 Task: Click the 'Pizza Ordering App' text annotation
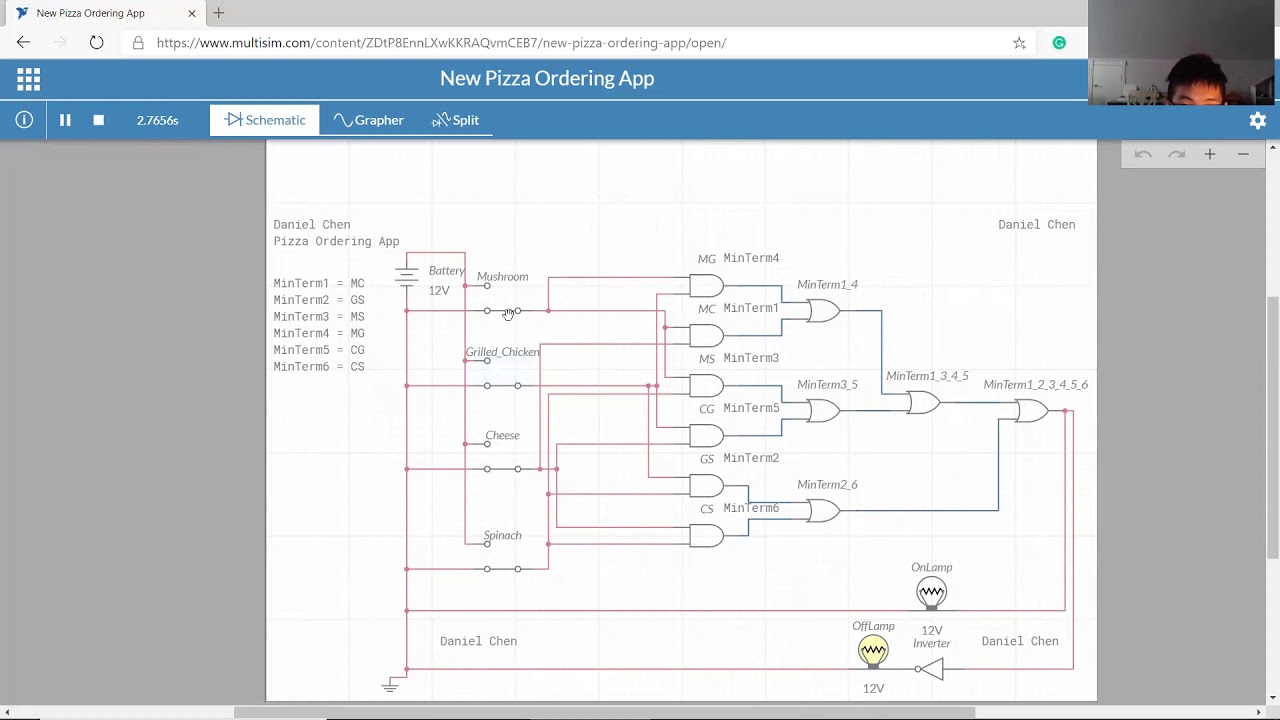click(336, 241)
